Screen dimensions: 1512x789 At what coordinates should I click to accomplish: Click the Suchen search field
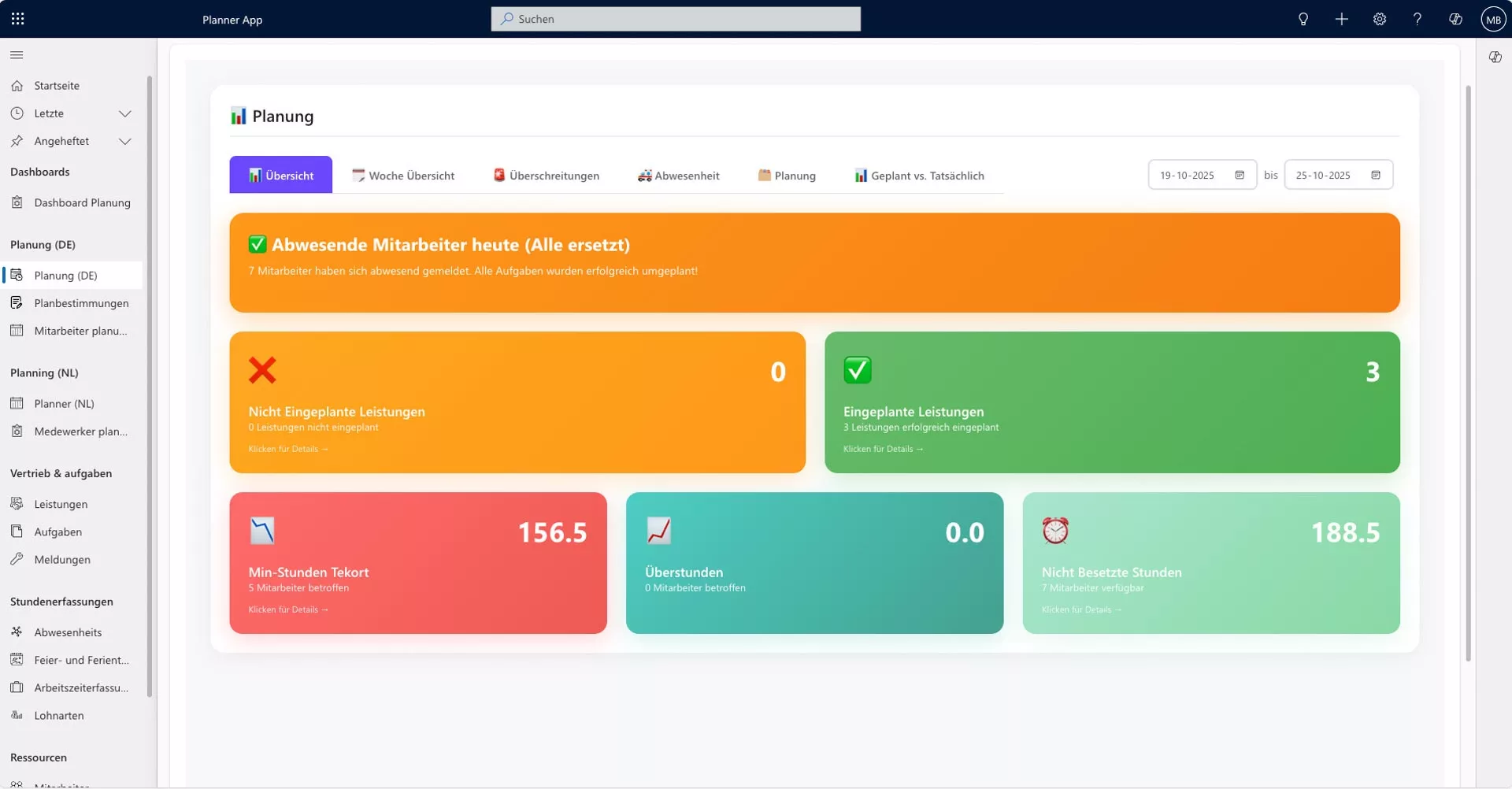676,19
